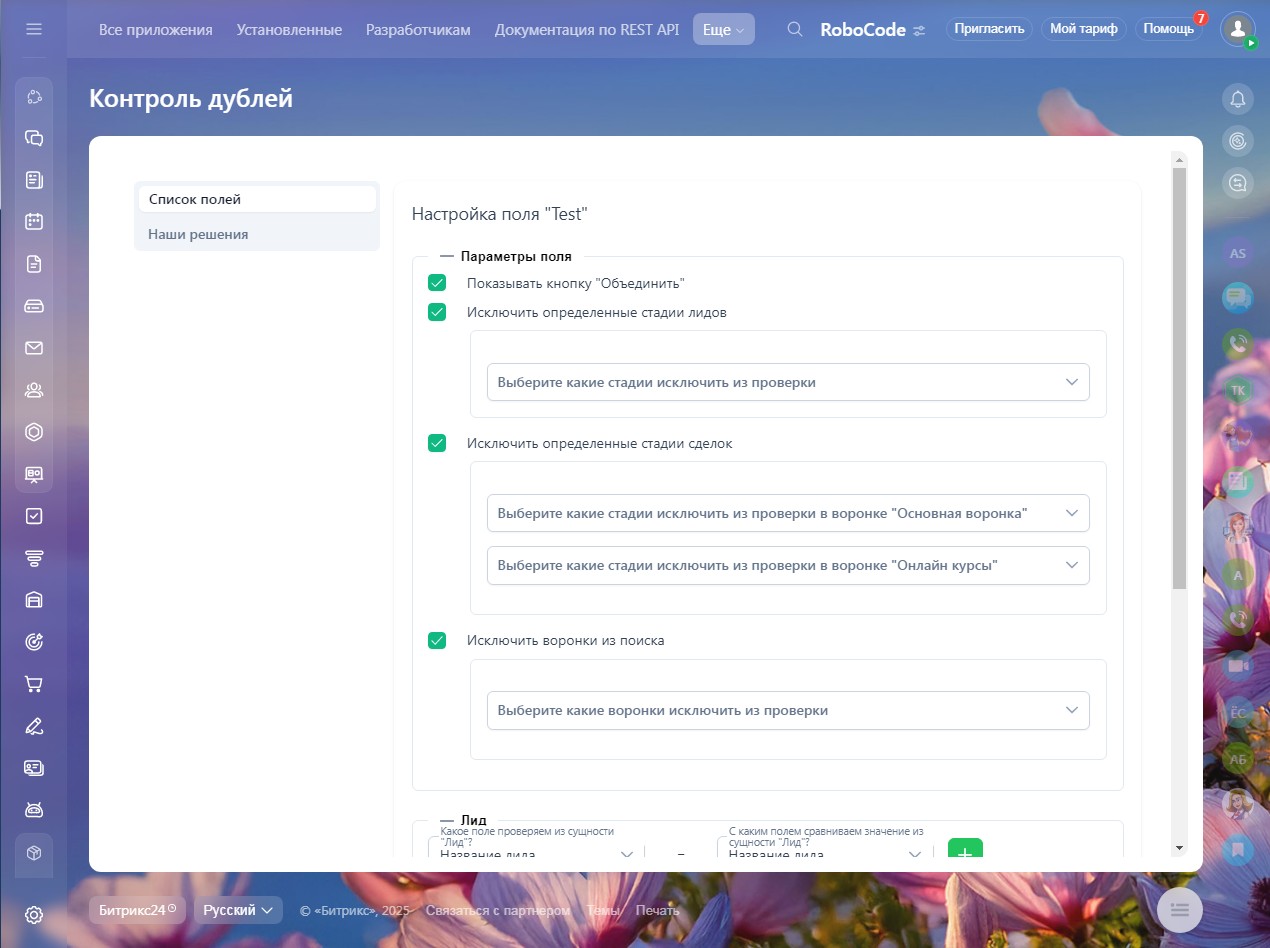1270x948 pixels.
Task: Click the vertical scrollbar down arrow
Action: click(x=1179, y=848)
